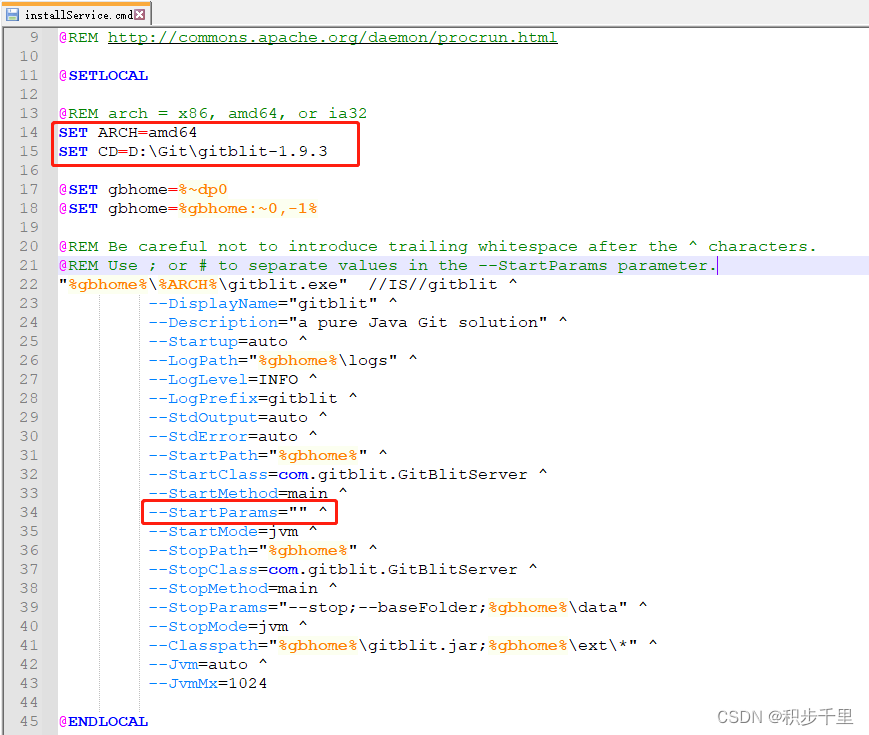Click the --LogPrefix=gitblit line
Image resolution: width=869 pixels, height=735 pixels.
point(253,399)
